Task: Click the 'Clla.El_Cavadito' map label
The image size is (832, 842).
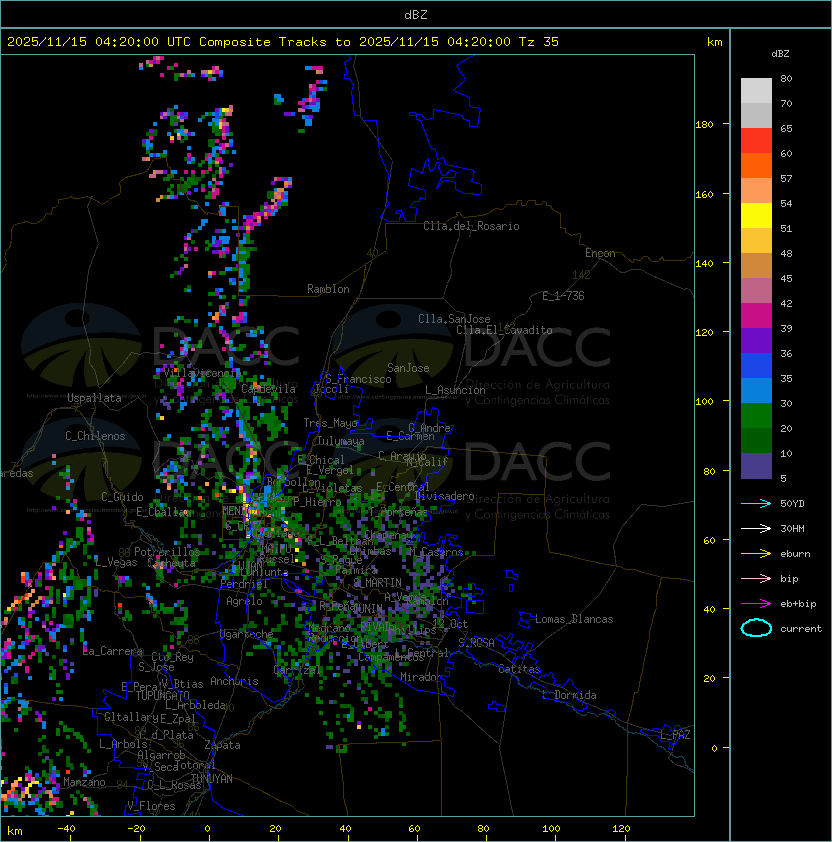Action: pyautogui.click(x=504, y=330)
